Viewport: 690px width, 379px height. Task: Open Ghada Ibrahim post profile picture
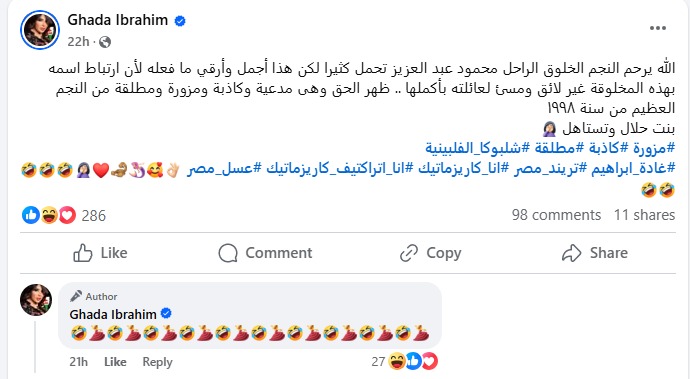pyautogui.click(x=40, y=30)
